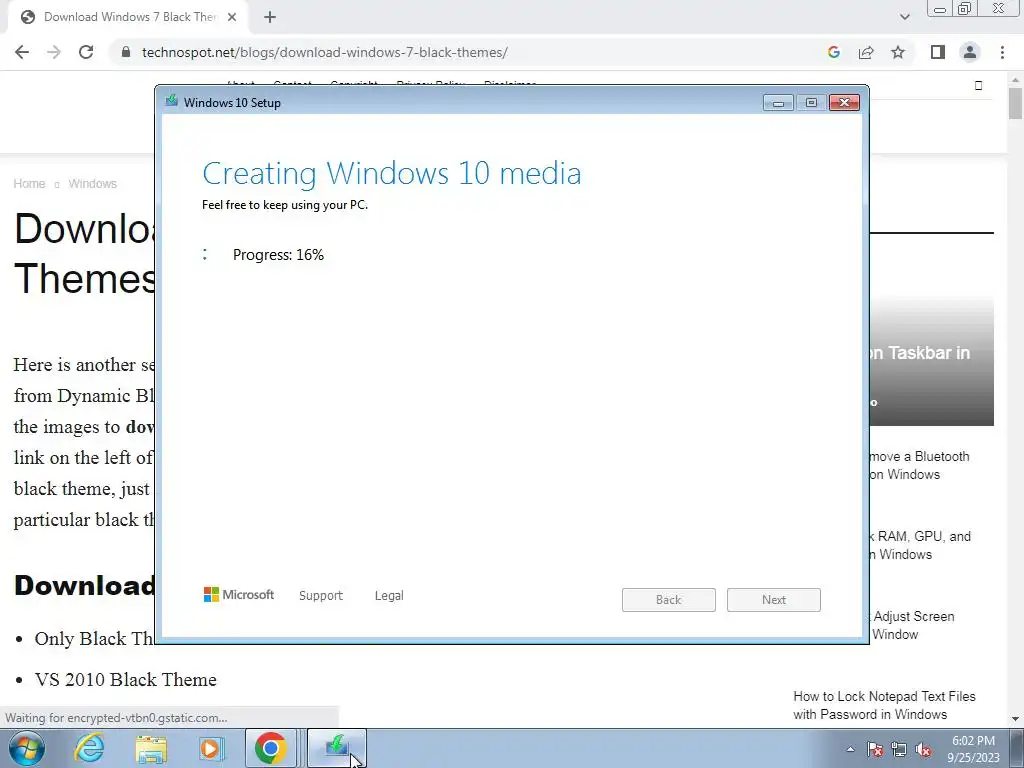This screenshot has height=768, width=1024.
Task: Open Google icon in address bar
Action: coord(833,52)
